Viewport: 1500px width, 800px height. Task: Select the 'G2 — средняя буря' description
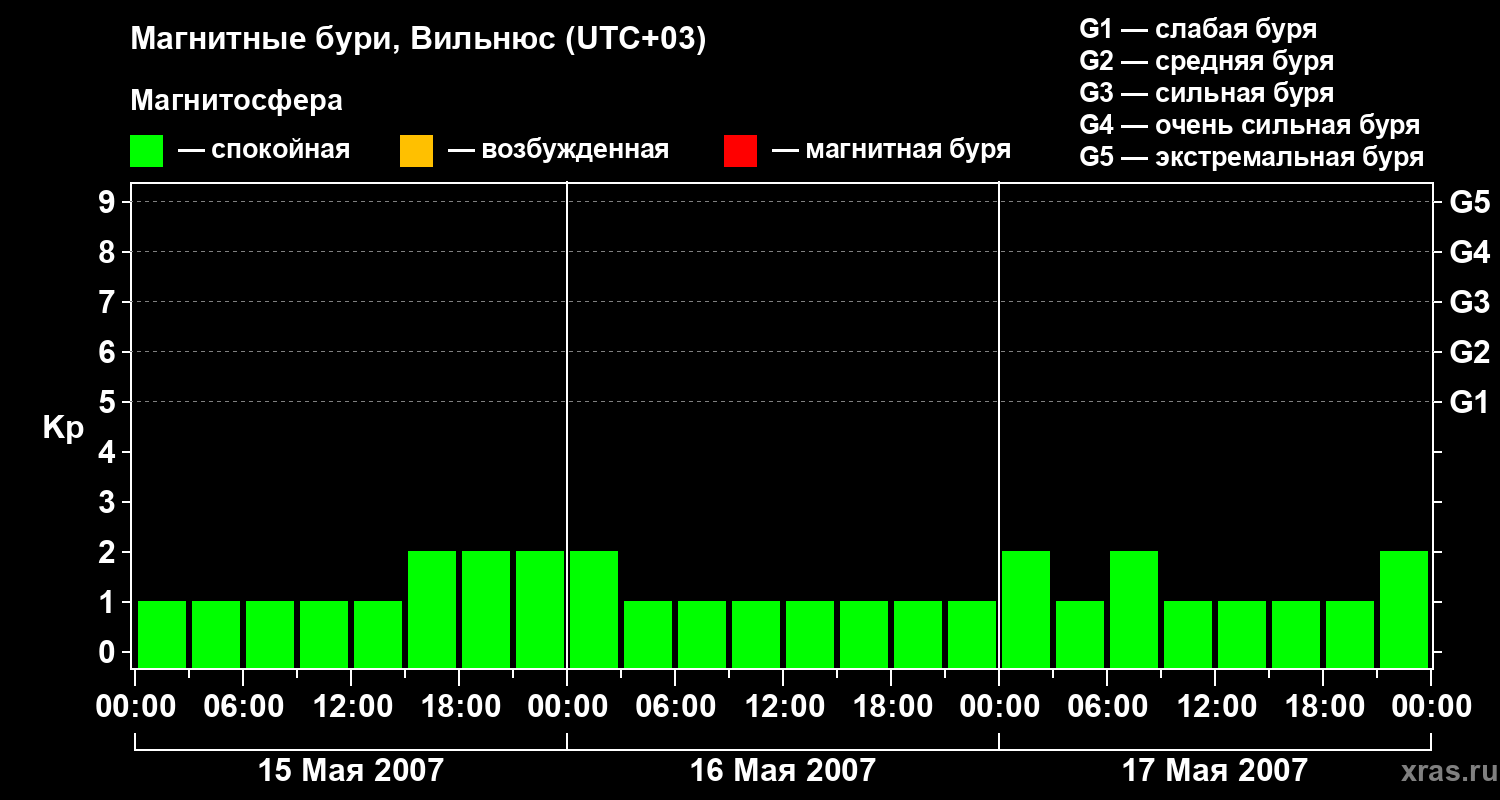click(x=1206, y=61)
